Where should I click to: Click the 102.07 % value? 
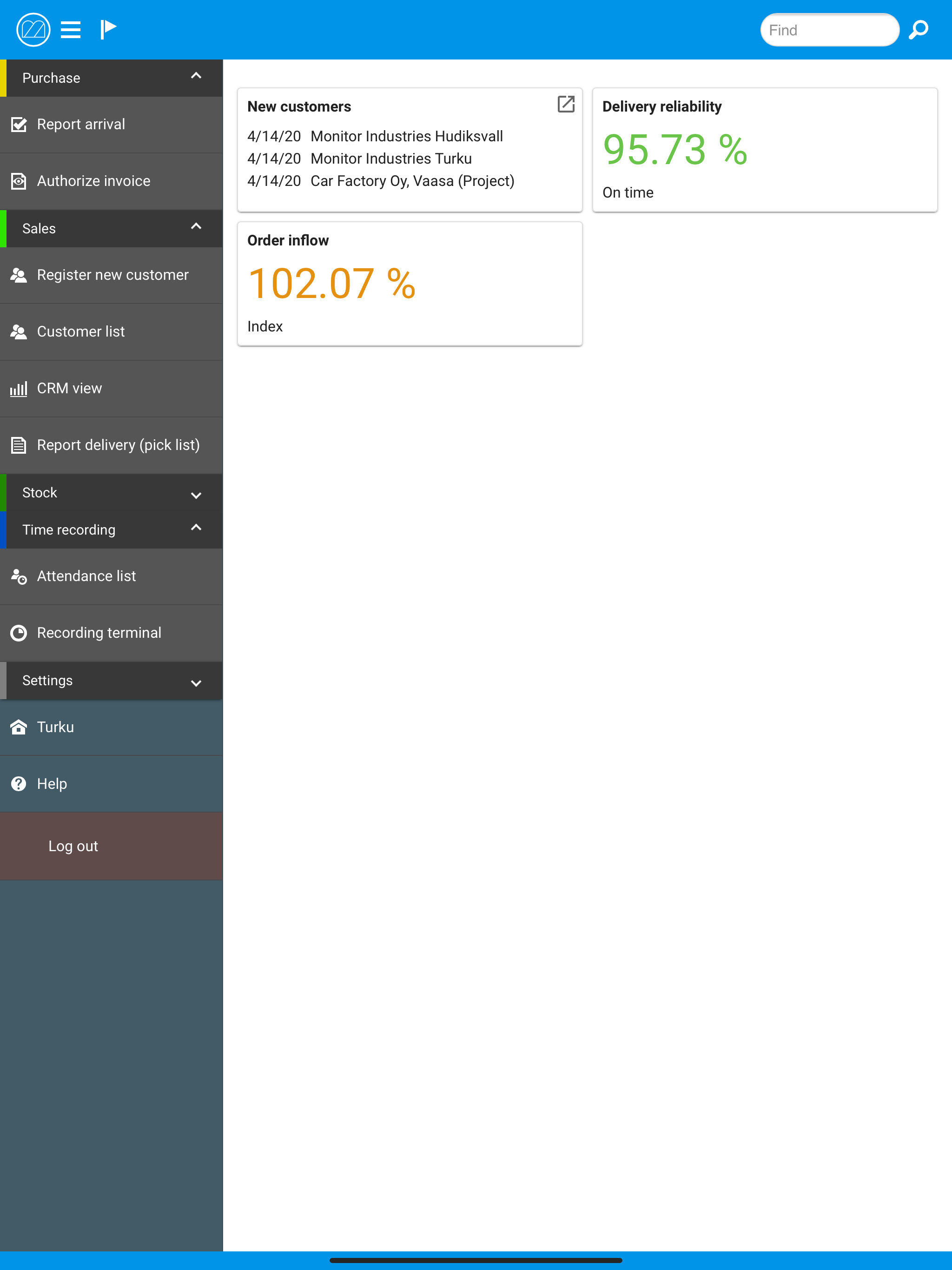pyautogui.click(x=332, y=284)
